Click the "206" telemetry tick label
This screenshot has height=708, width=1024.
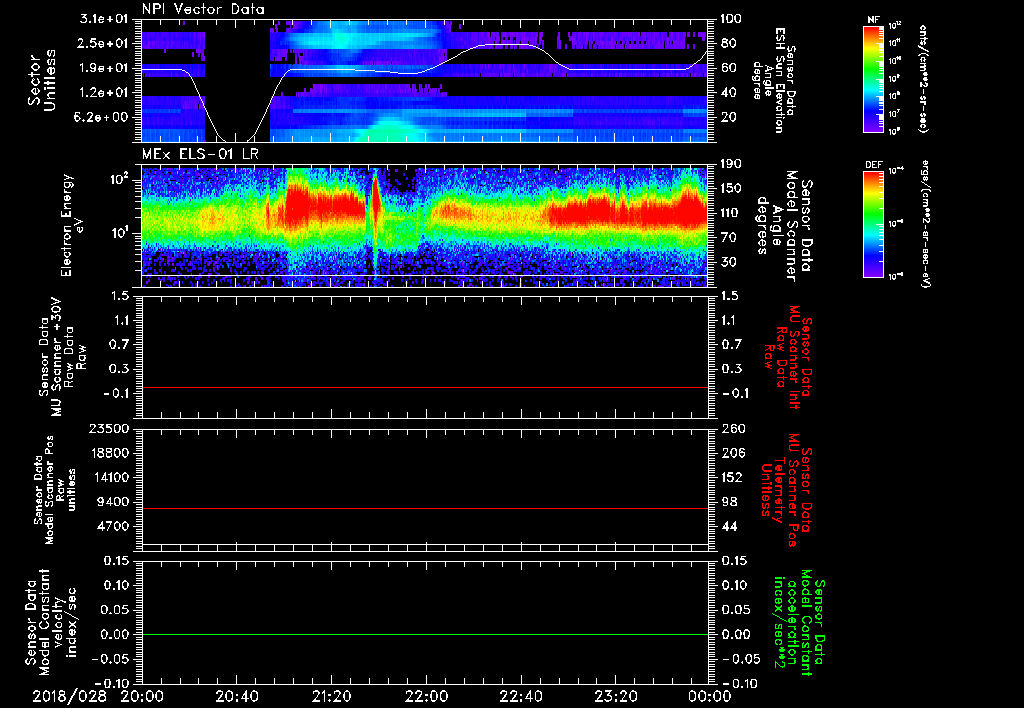[x=731, y=453]
